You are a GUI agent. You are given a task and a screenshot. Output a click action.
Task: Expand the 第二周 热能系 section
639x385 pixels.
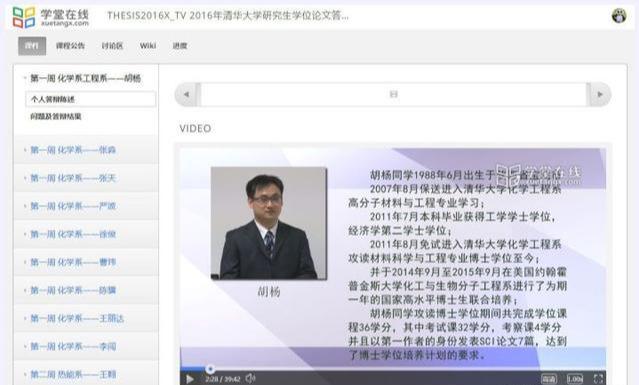click(x=86, y=374)
